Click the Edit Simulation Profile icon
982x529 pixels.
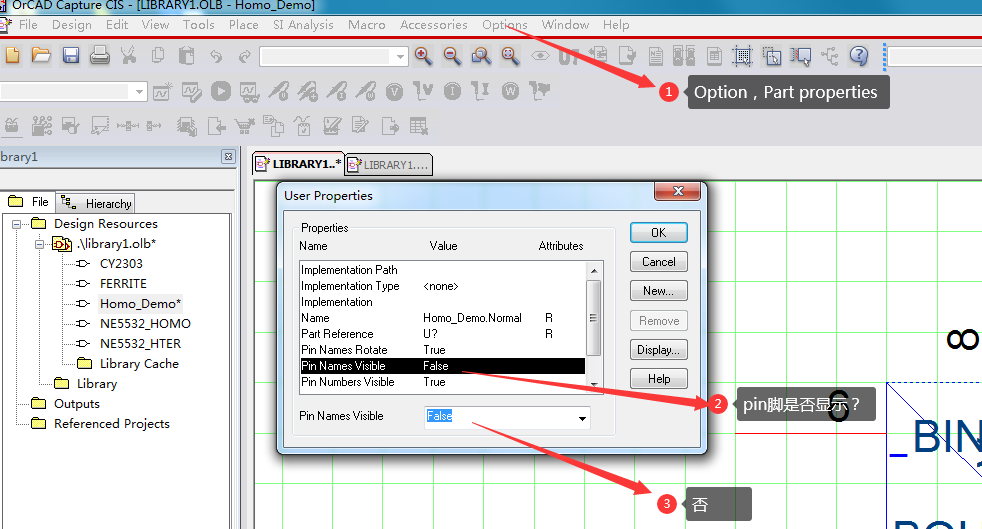pos(191,91)
